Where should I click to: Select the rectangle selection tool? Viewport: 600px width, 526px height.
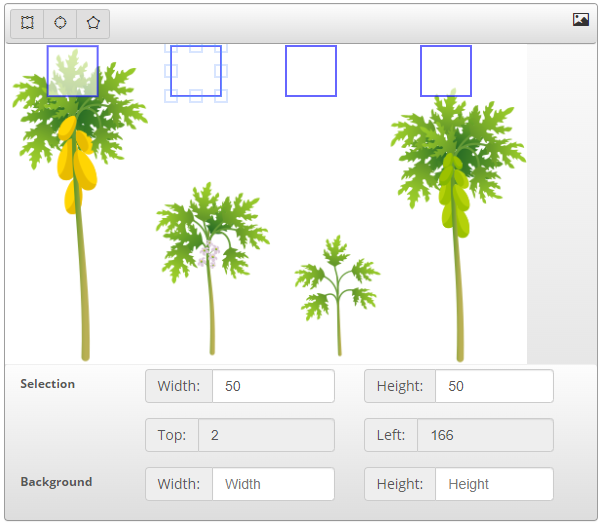point(27,23)
